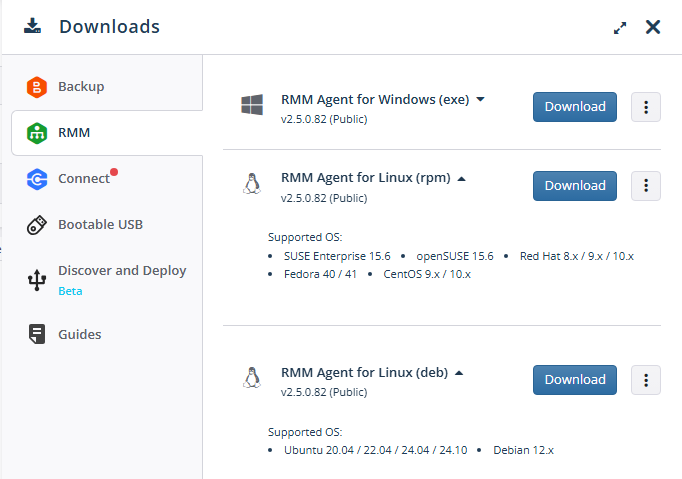The width and height of the screenshot is (682, 479).
Task: Click the Discover and Deploy USB icon
Action: [x=37, y=280]
